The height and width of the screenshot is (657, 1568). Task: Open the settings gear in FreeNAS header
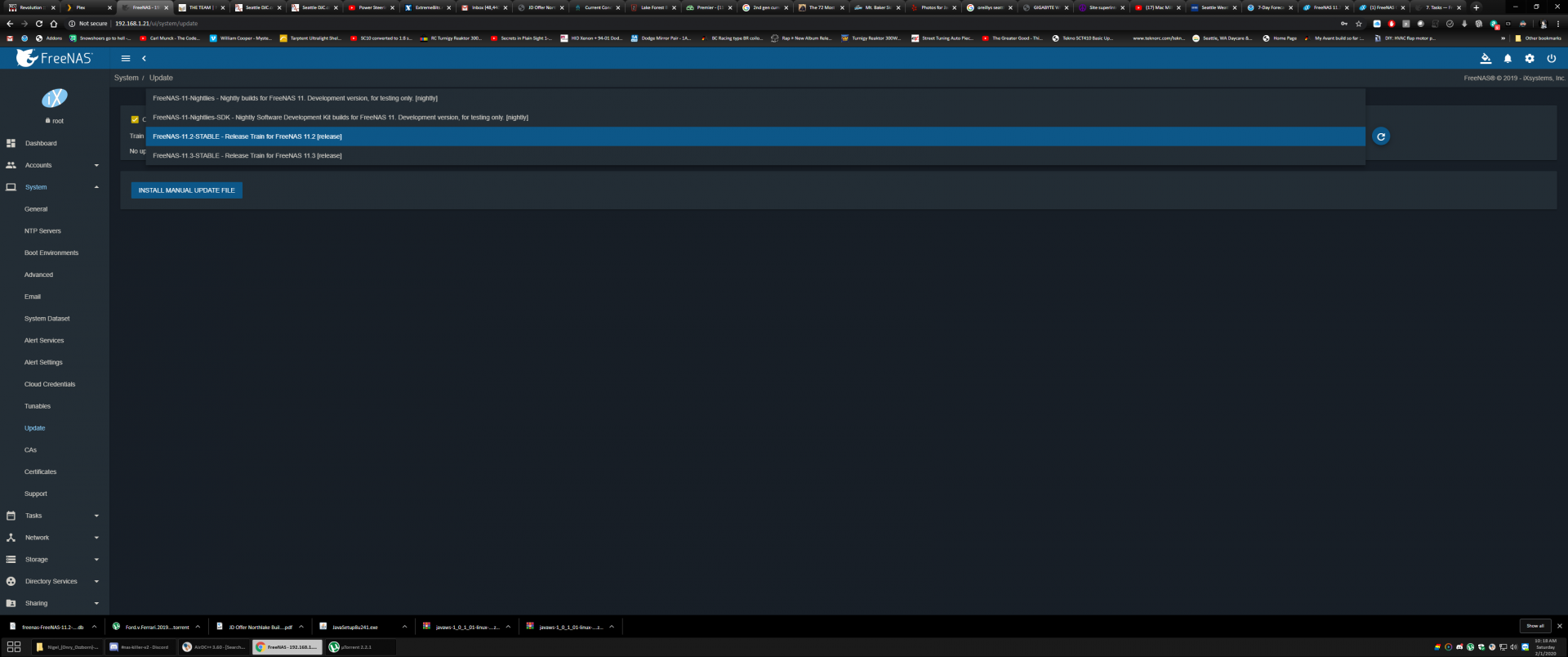tap(1530, 58)
